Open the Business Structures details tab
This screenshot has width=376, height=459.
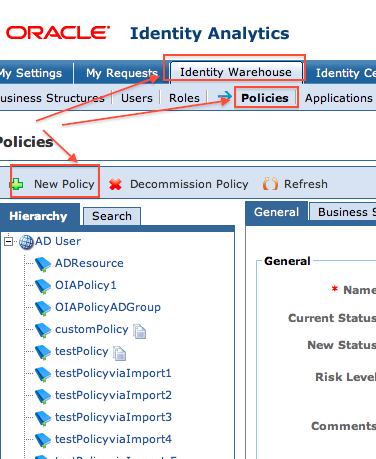coord(343,212)
